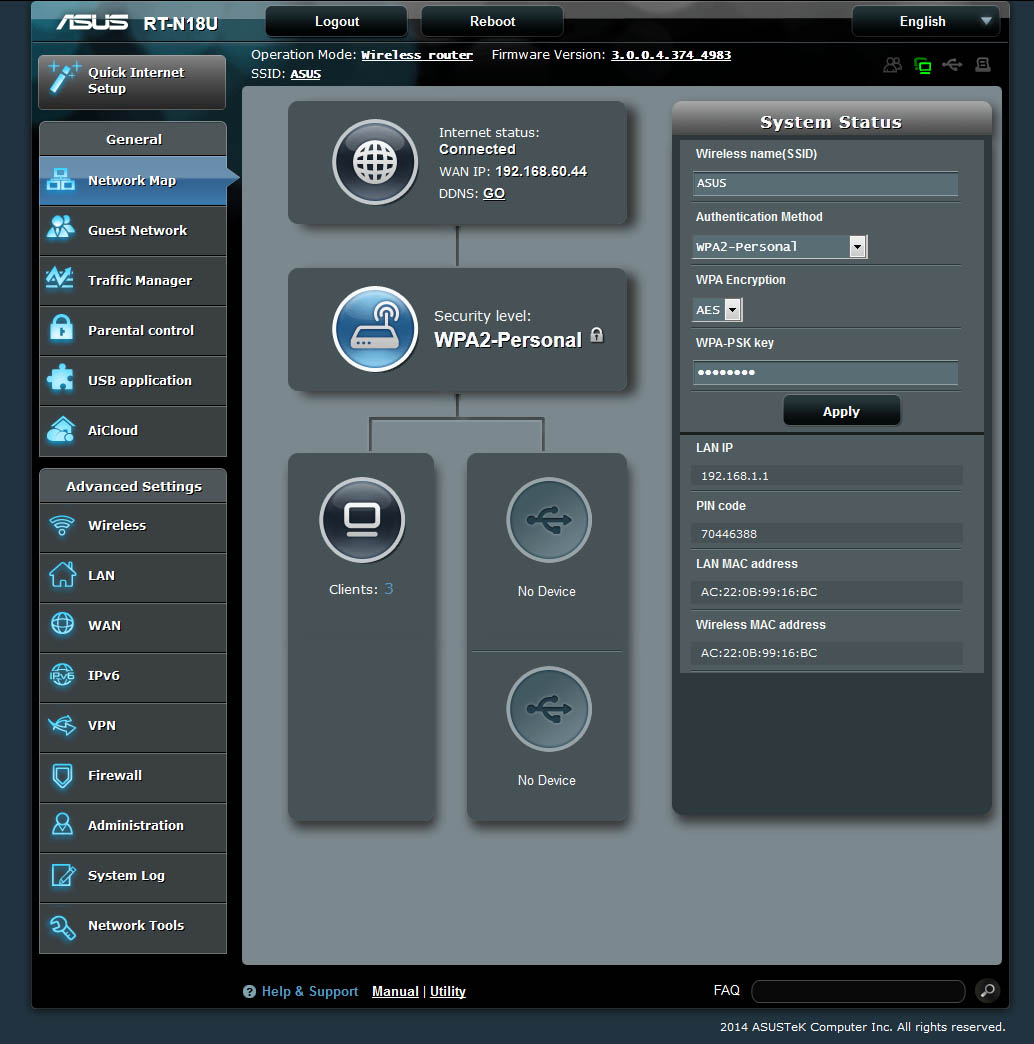Open the Utility link in footer
Viewport: 1034px width, 1044px height.
tap(447, 991)
